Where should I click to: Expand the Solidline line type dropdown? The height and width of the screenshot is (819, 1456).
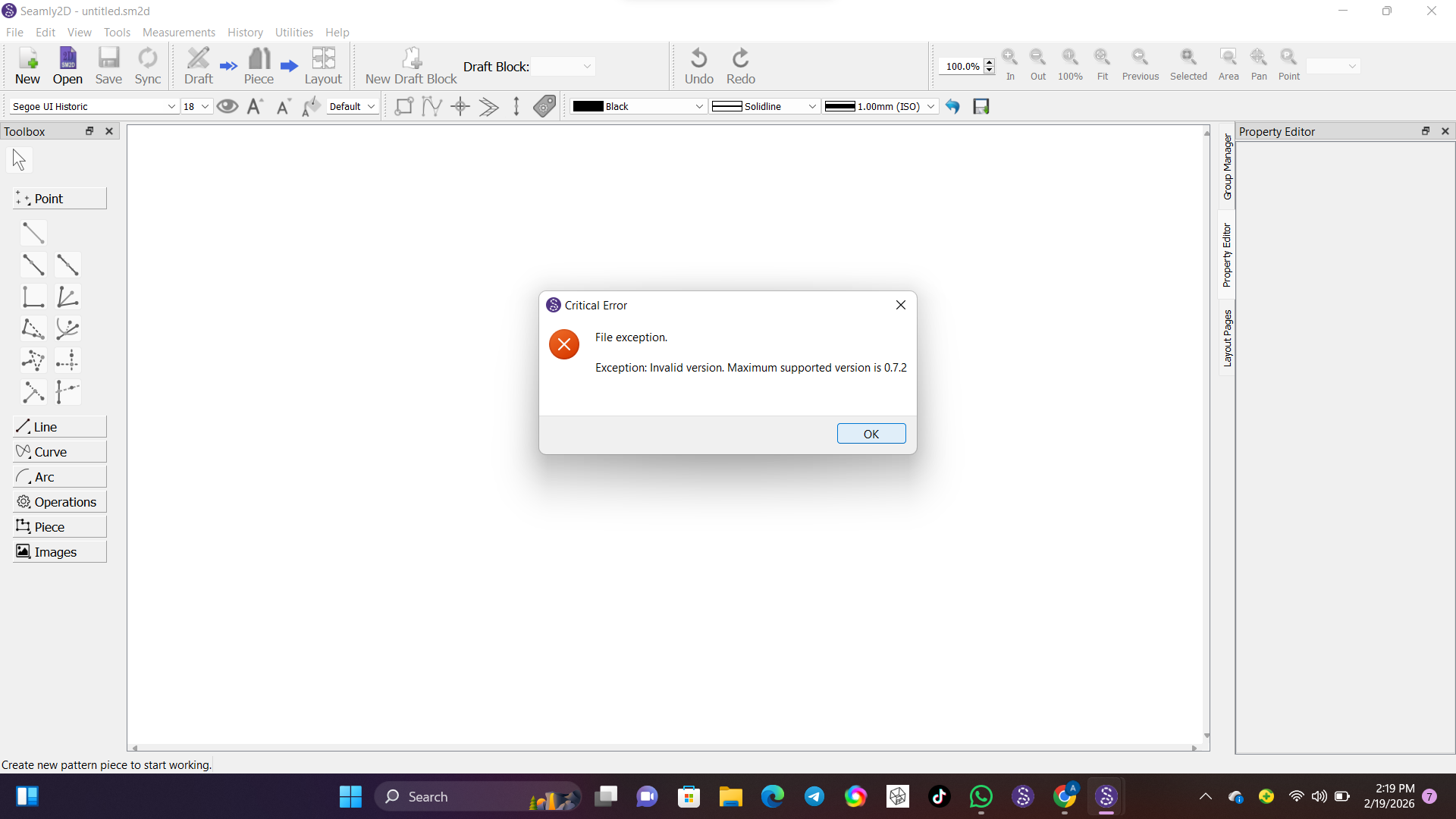(765, 106)
